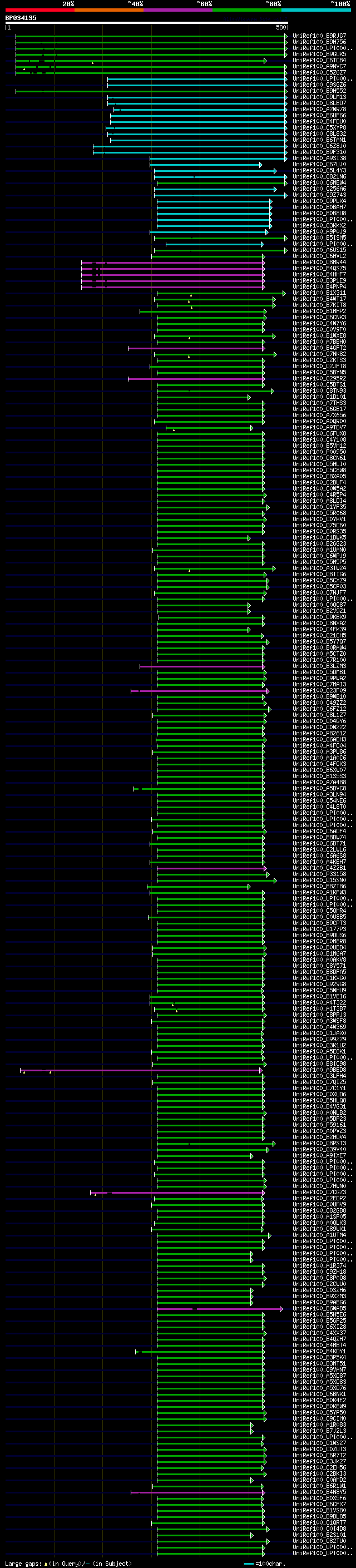Select the BP034135 query label
Screen dimensions: 356x1568
pyautogui.click(x=21, y=18)
